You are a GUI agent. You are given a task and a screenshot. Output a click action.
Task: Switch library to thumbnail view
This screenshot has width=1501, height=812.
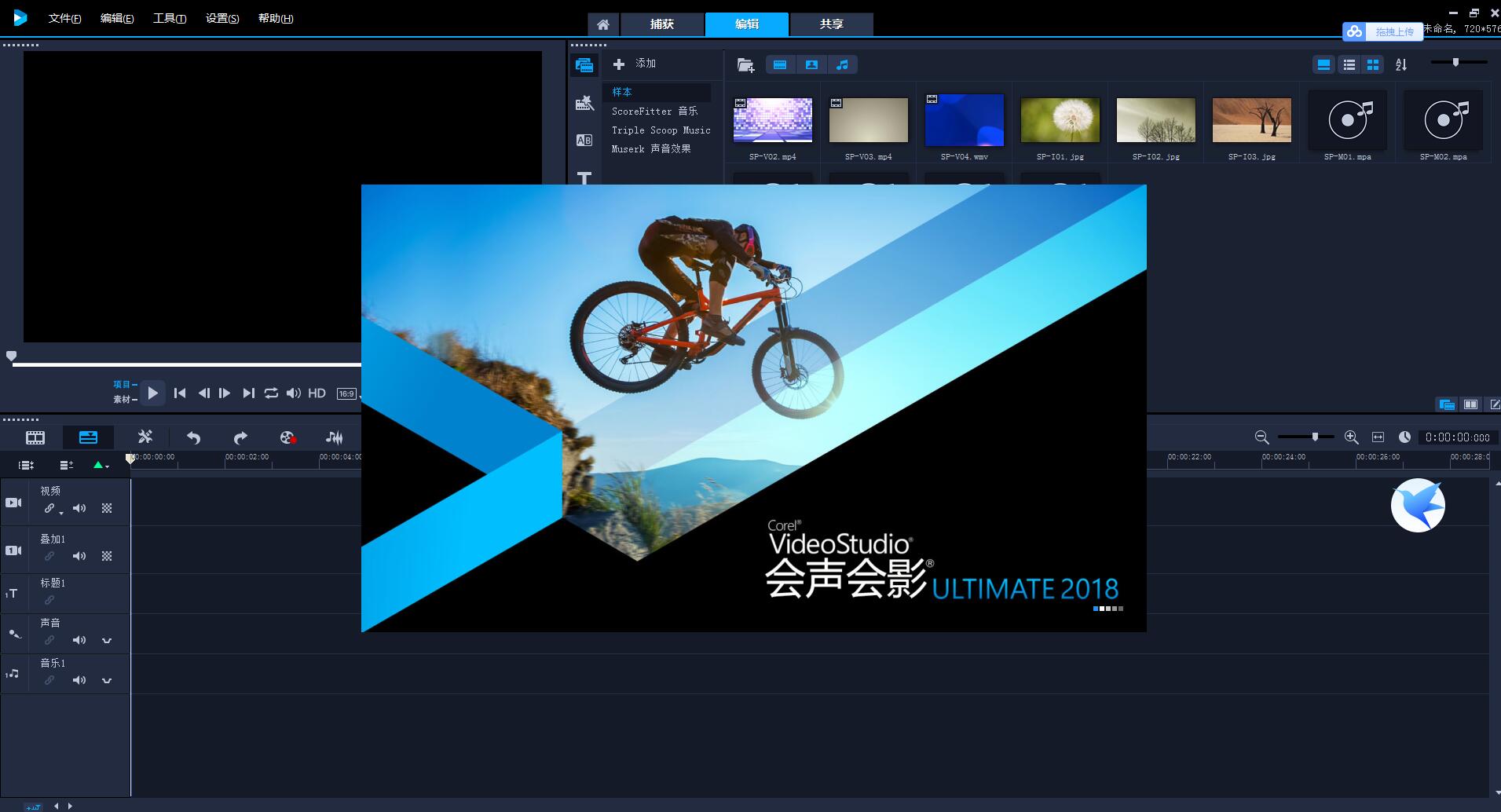[1373, 65]
